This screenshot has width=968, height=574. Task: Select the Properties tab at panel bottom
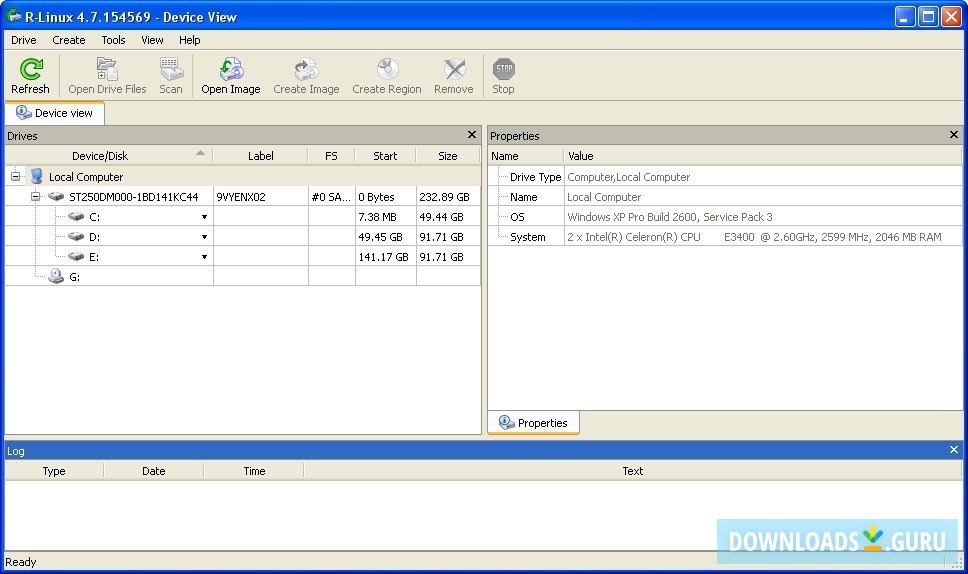click(x=533, y=423)
